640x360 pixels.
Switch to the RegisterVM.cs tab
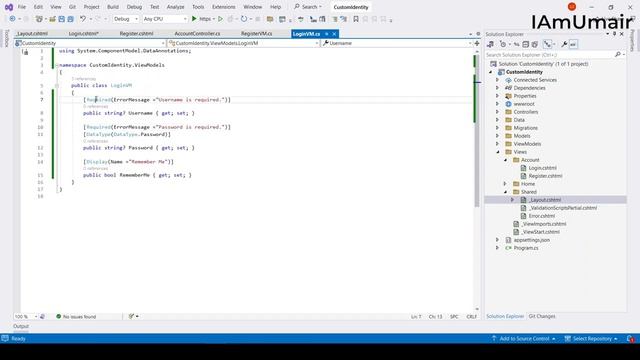256,34
